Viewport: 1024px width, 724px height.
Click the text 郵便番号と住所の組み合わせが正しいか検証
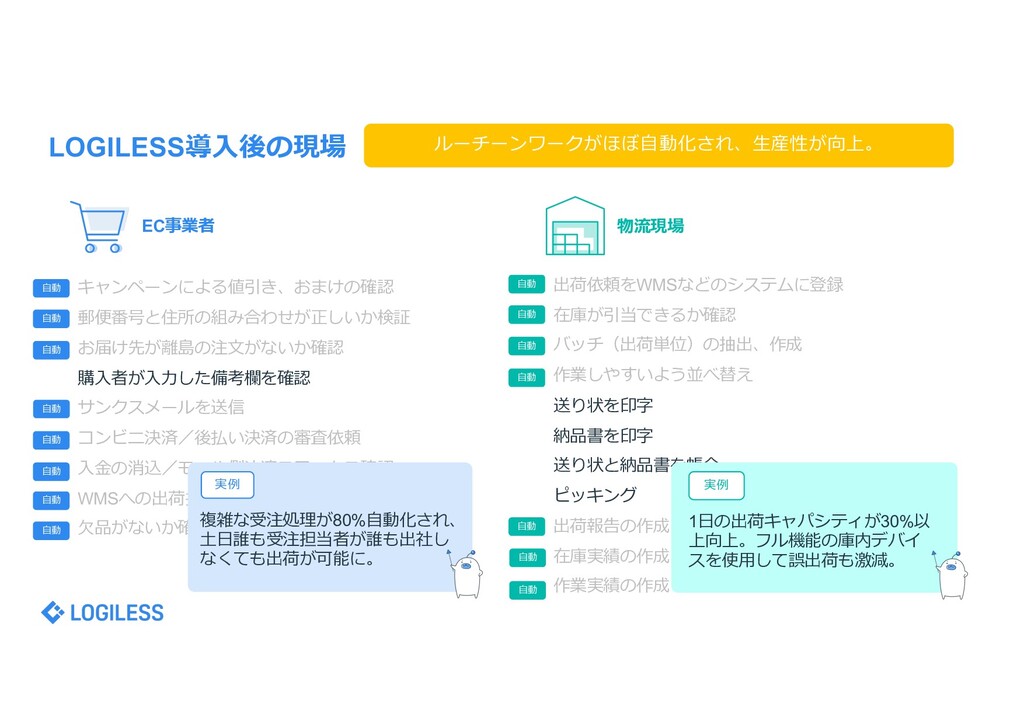pyautogui.click(x=244, y=317)
